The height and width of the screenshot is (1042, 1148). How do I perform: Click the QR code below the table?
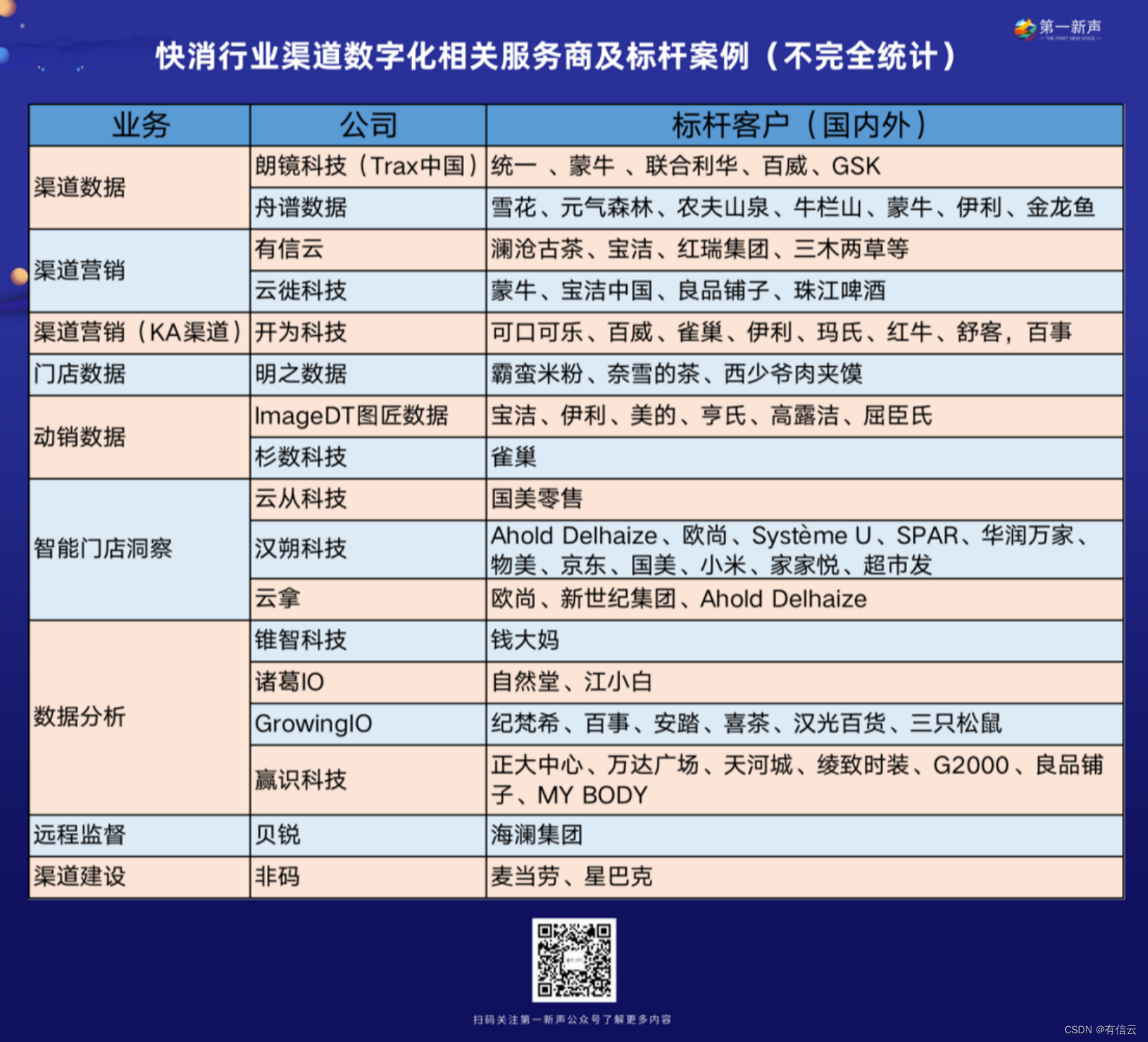574,960
